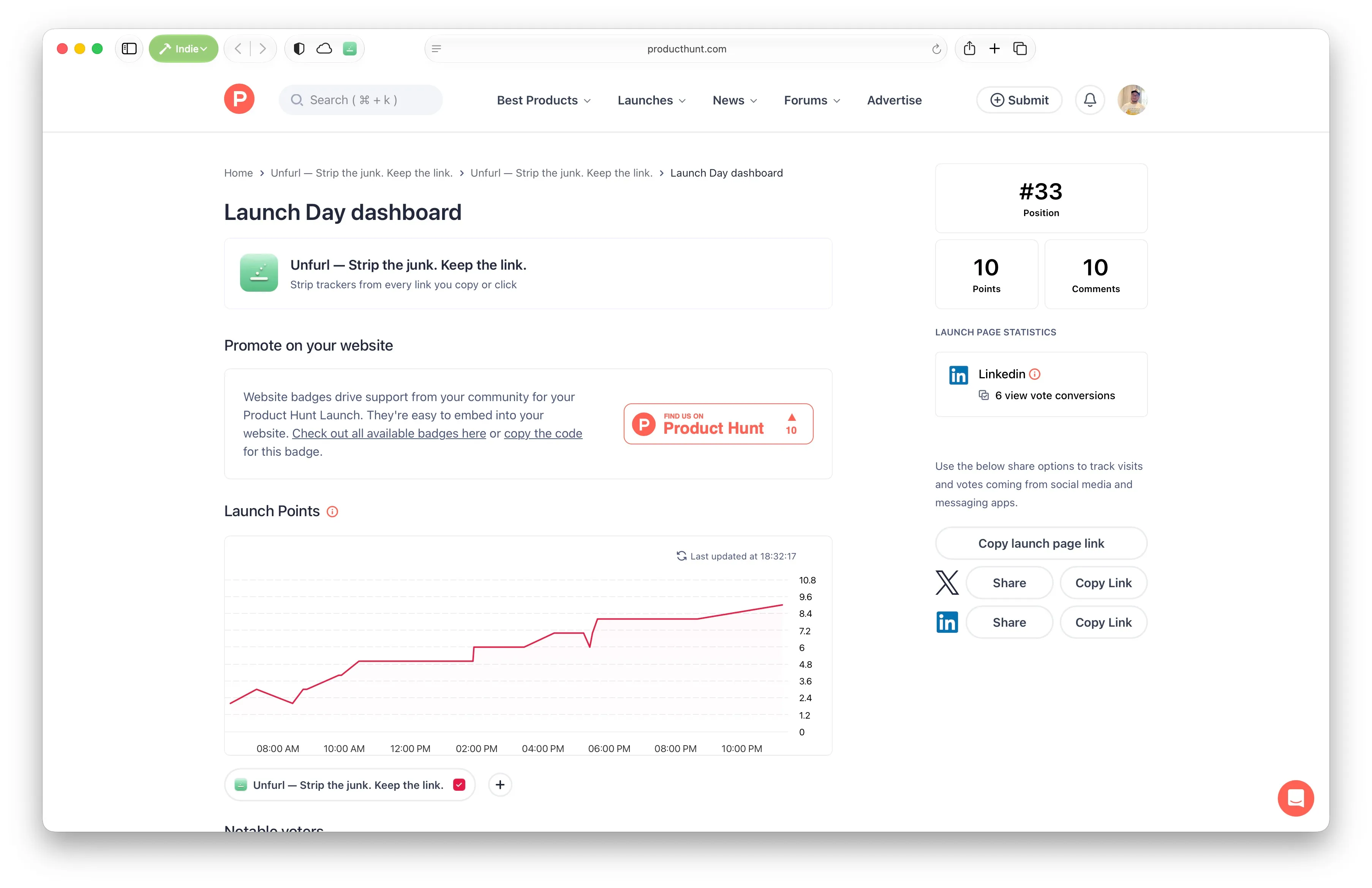Screen dimensions: 1372x888
Task: Open the notifications bell
Action: pos(1089,100)
